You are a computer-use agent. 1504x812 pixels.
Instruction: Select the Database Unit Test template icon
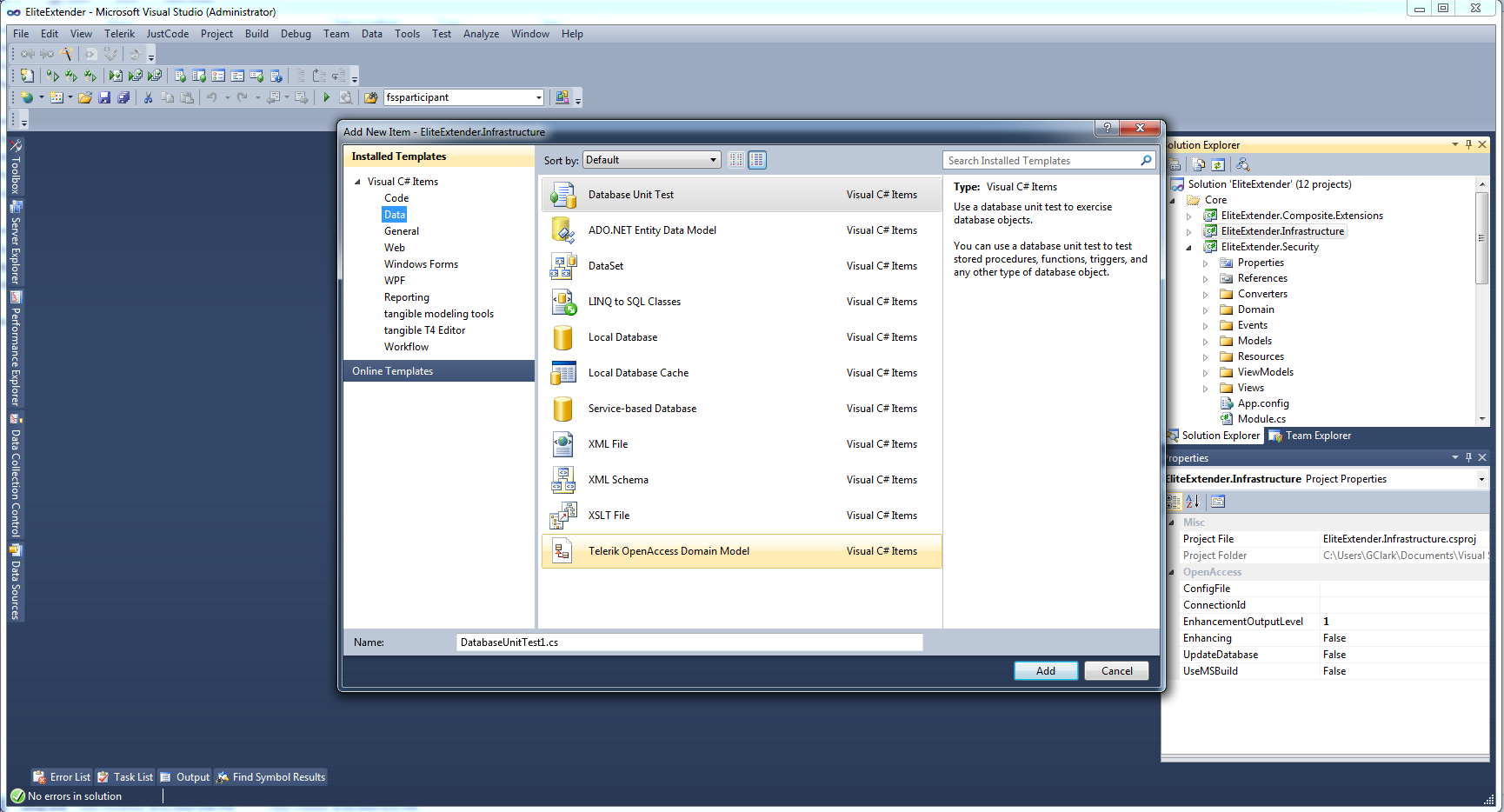tap(563, 195)
